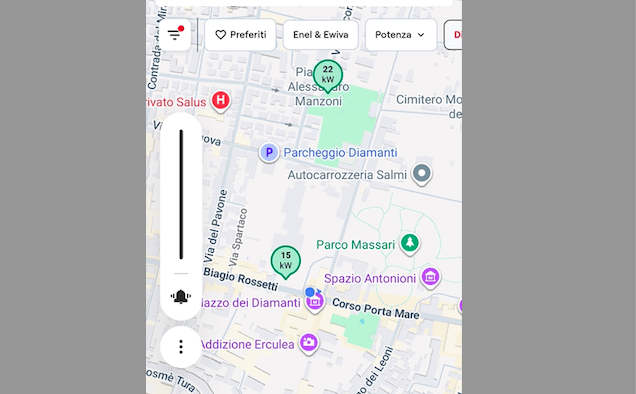Tap the blue current location dot
Viewport: 636px width, 394px height.
310,292
